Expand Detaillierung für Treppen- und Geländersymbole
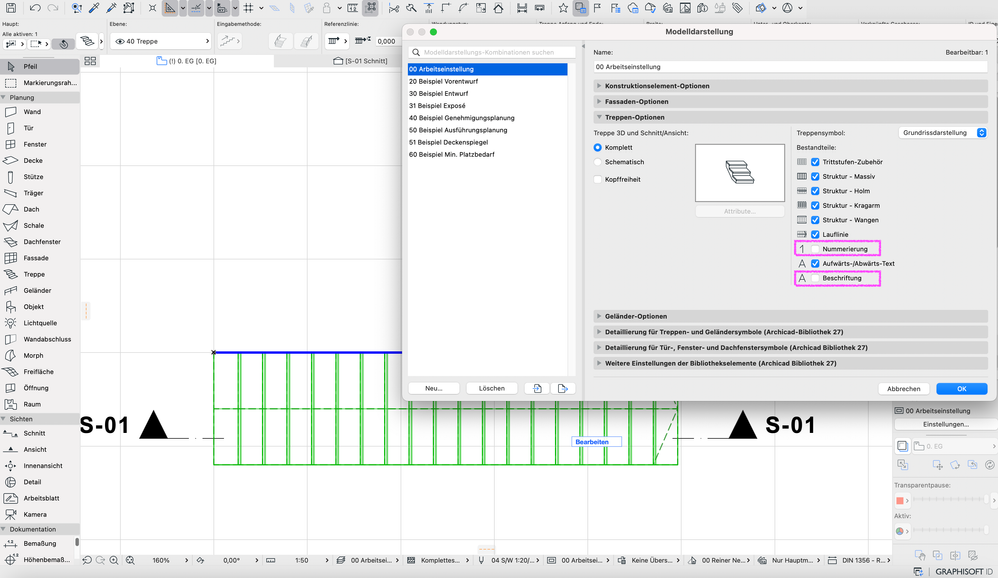Viewport: 998px width, 578px height. click(791, 332)
